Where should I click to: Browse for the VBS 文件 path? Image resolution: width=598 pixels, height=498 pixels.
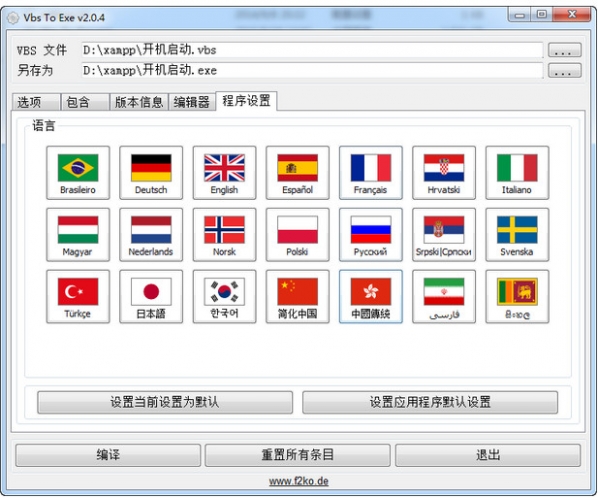click(x=565, y=50)
